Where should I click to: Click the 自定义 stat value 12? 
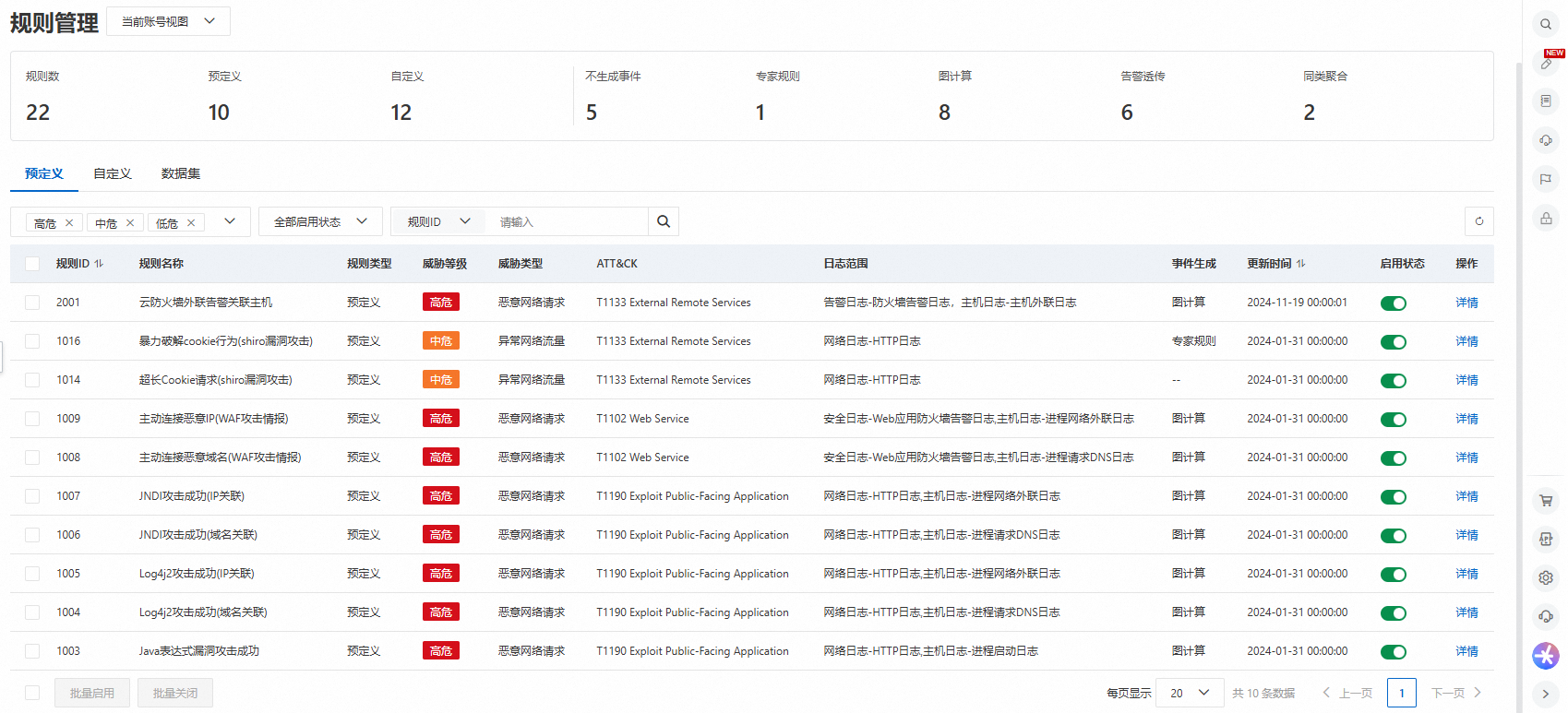401,113
